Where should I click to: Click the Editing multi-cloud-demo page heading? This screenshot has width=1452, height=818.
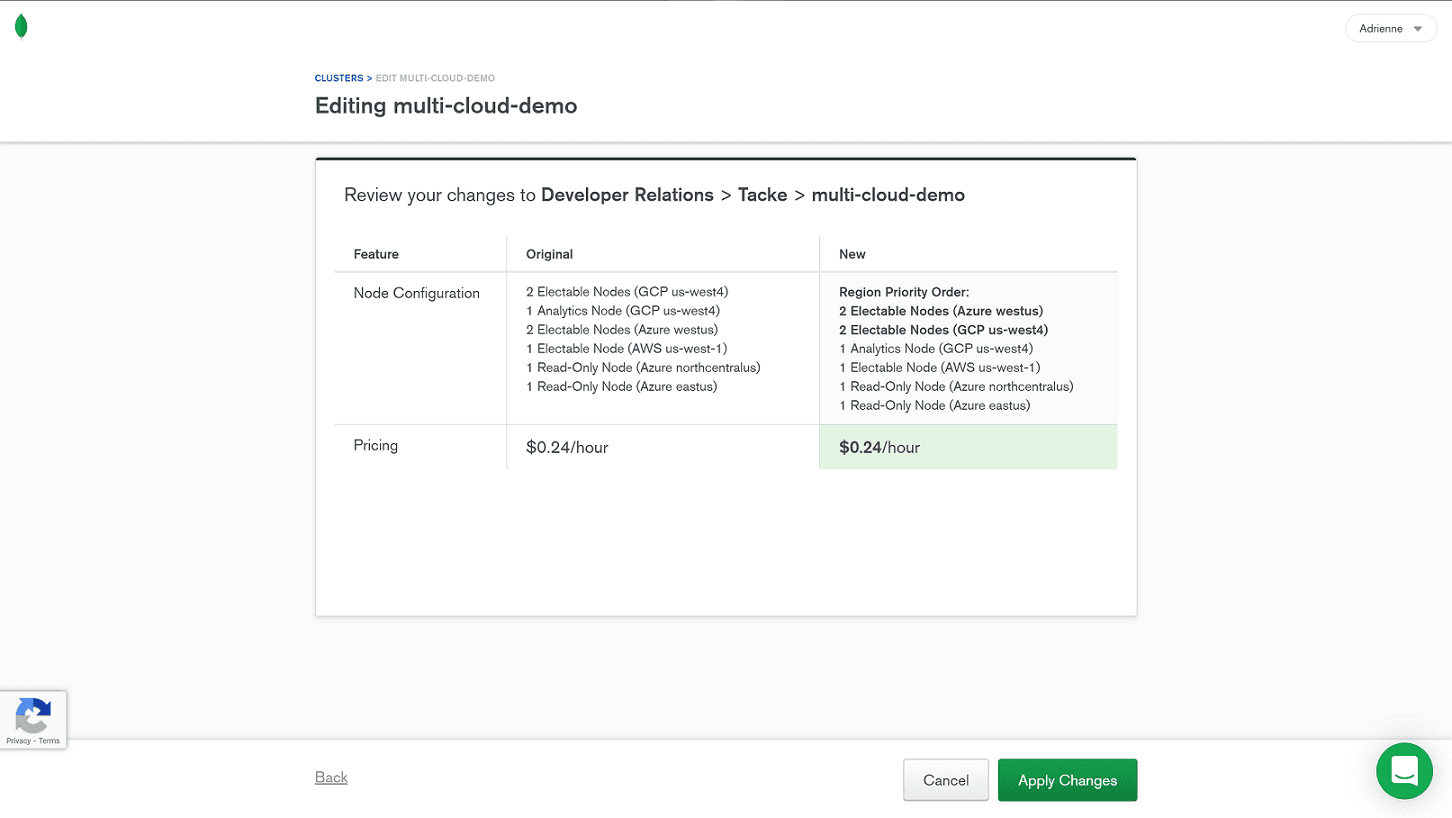pyautogui.click(x=446, y=105)
